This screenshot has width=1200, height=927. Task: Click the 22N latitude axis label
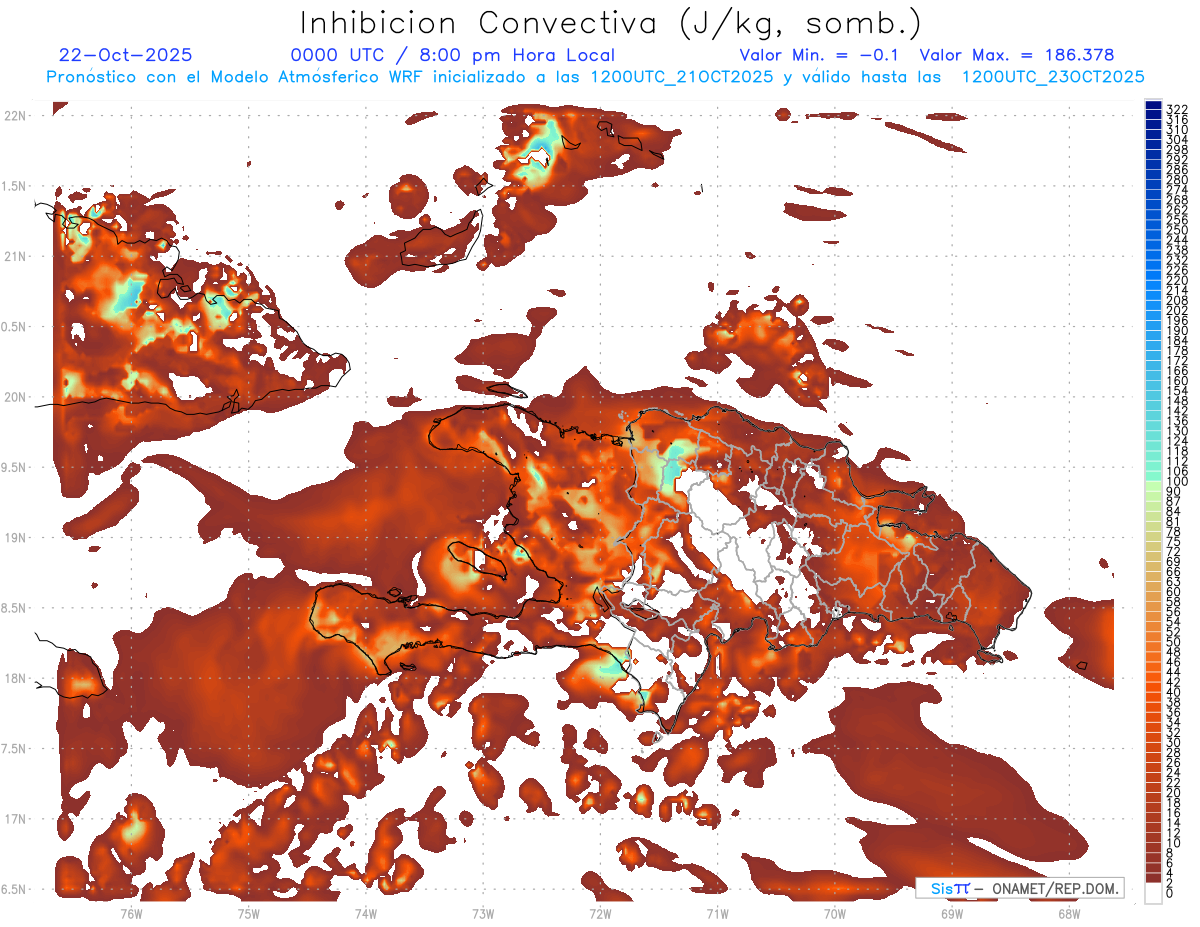16,116
